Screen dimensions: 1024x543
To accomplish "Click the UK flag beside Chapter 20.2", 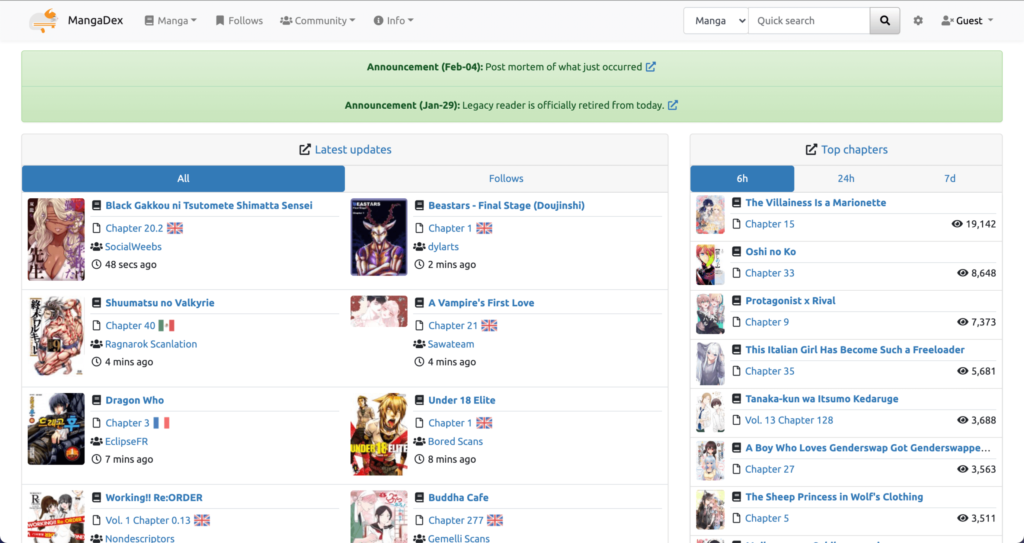I will pos(175,228).
